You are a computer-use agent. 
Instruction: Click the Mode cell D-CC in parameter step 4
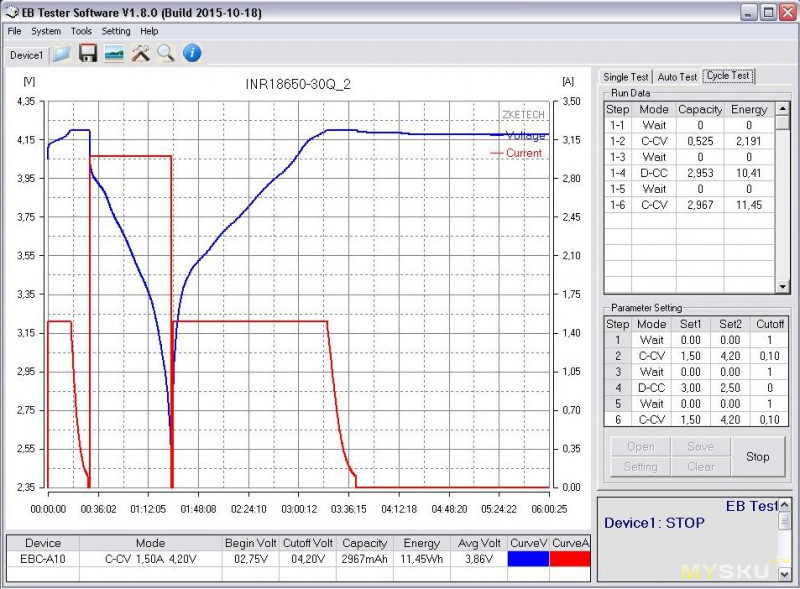[652, 388]
